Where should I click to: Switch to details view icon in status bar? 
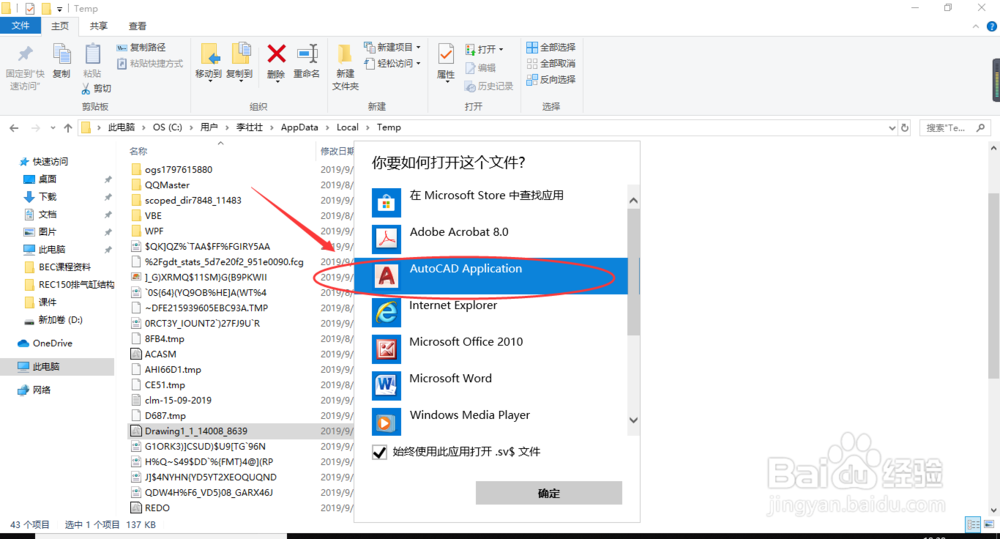(973, 524)
